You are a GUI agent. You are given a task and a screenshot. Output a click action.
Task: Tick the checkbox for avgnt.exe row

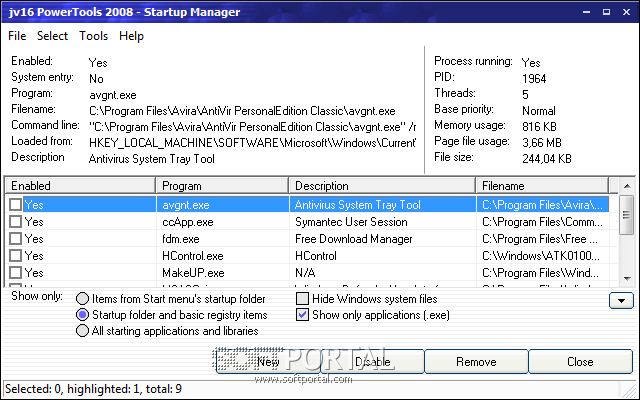click(16, 204)
